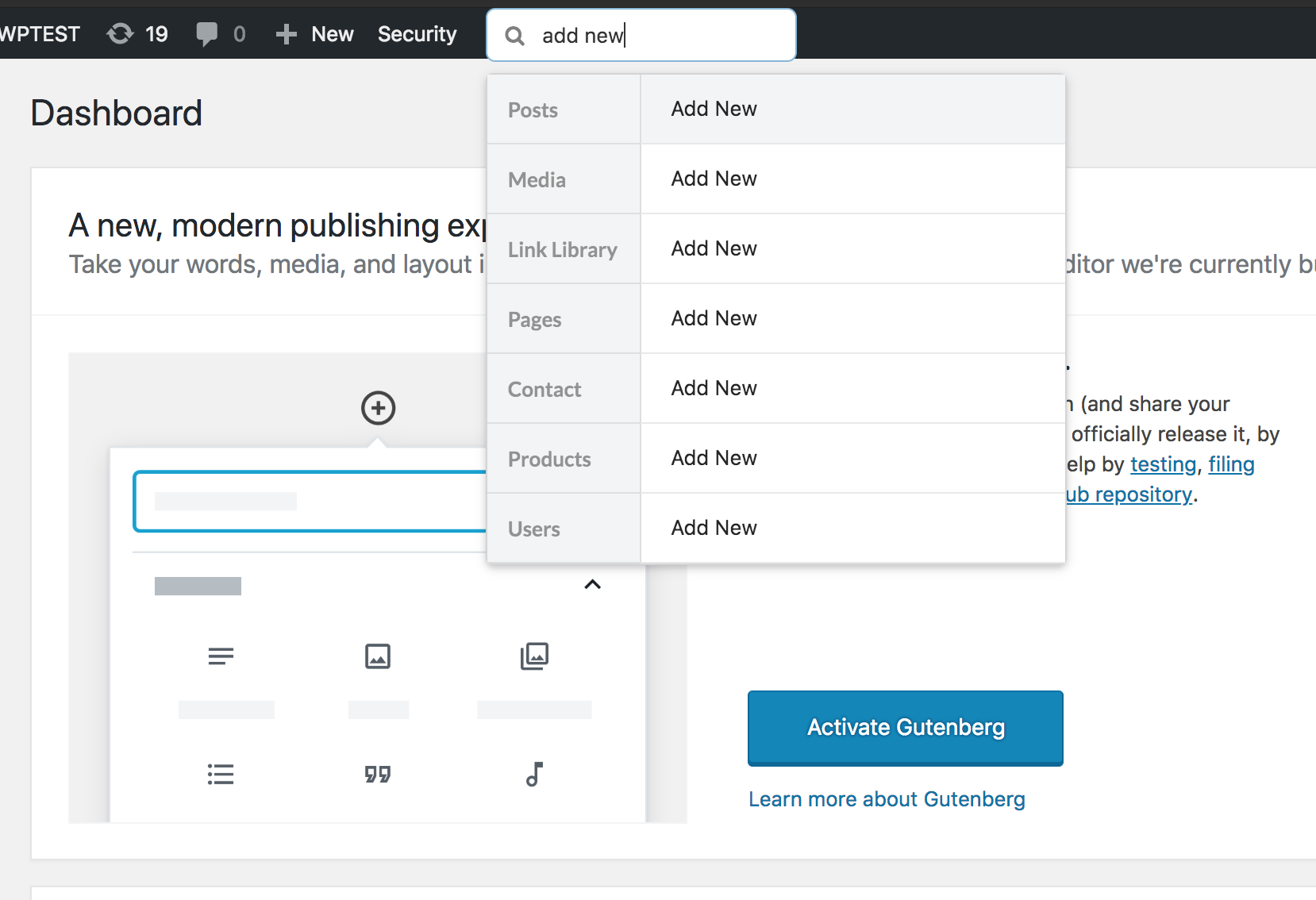This screenshot has height=900, width=1316.
Task: Click the search magnifier icon
Action: pyautogui.click(x=515, y=36)
